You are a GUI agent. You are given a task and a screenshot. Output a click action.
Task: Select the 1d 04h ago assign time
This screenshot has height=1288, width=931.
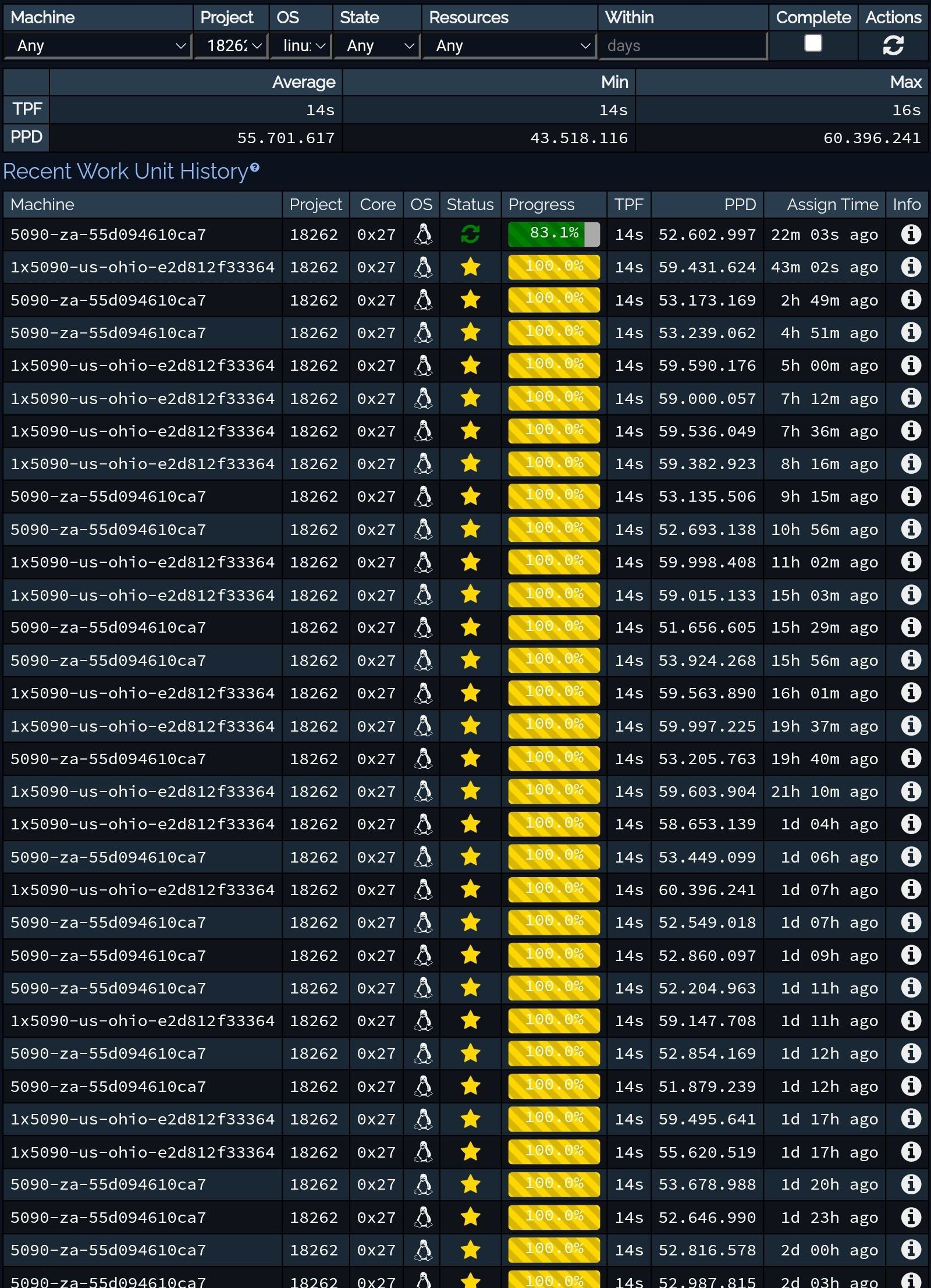[x=829, y=824]
